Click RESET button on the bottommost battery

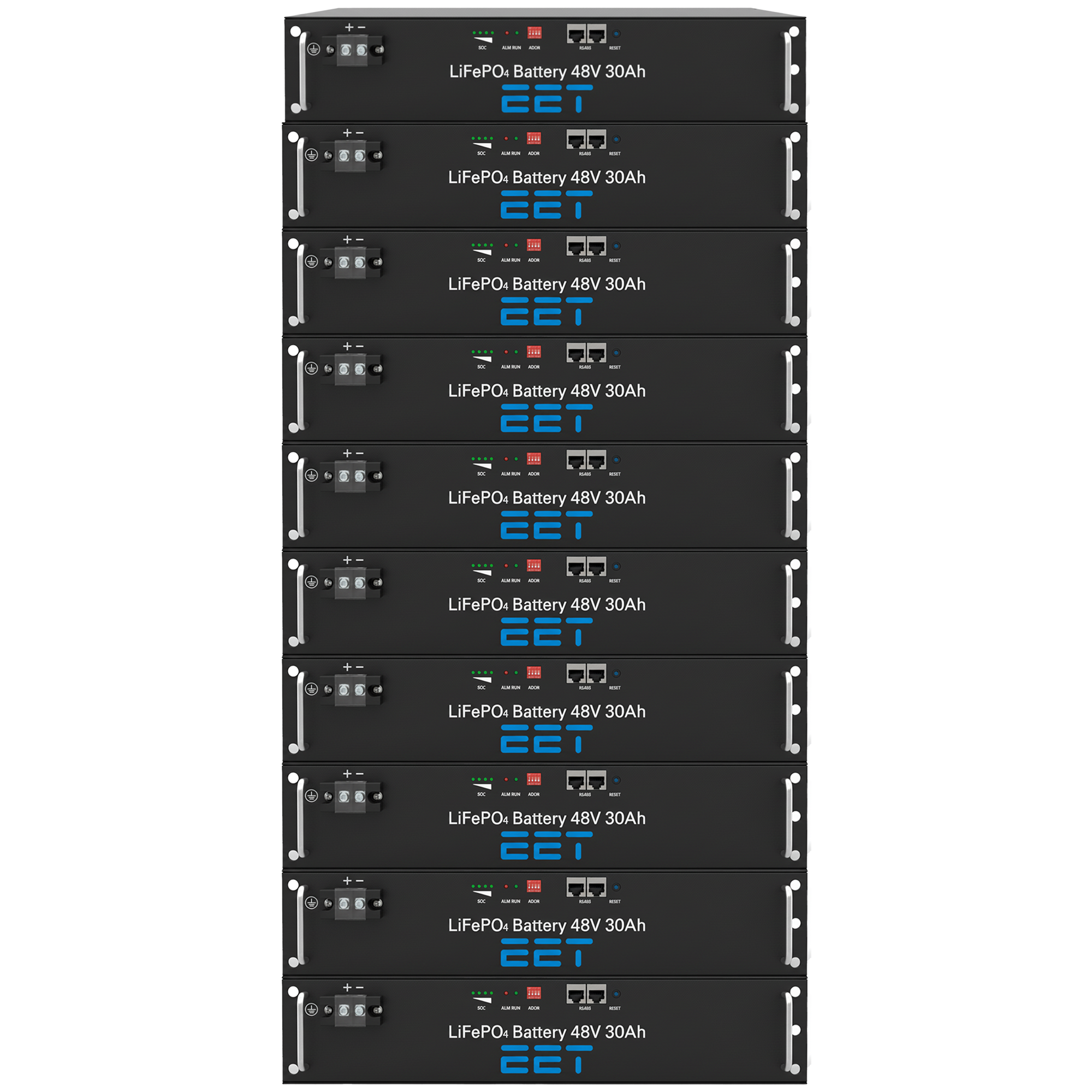[x=616, y=994]
